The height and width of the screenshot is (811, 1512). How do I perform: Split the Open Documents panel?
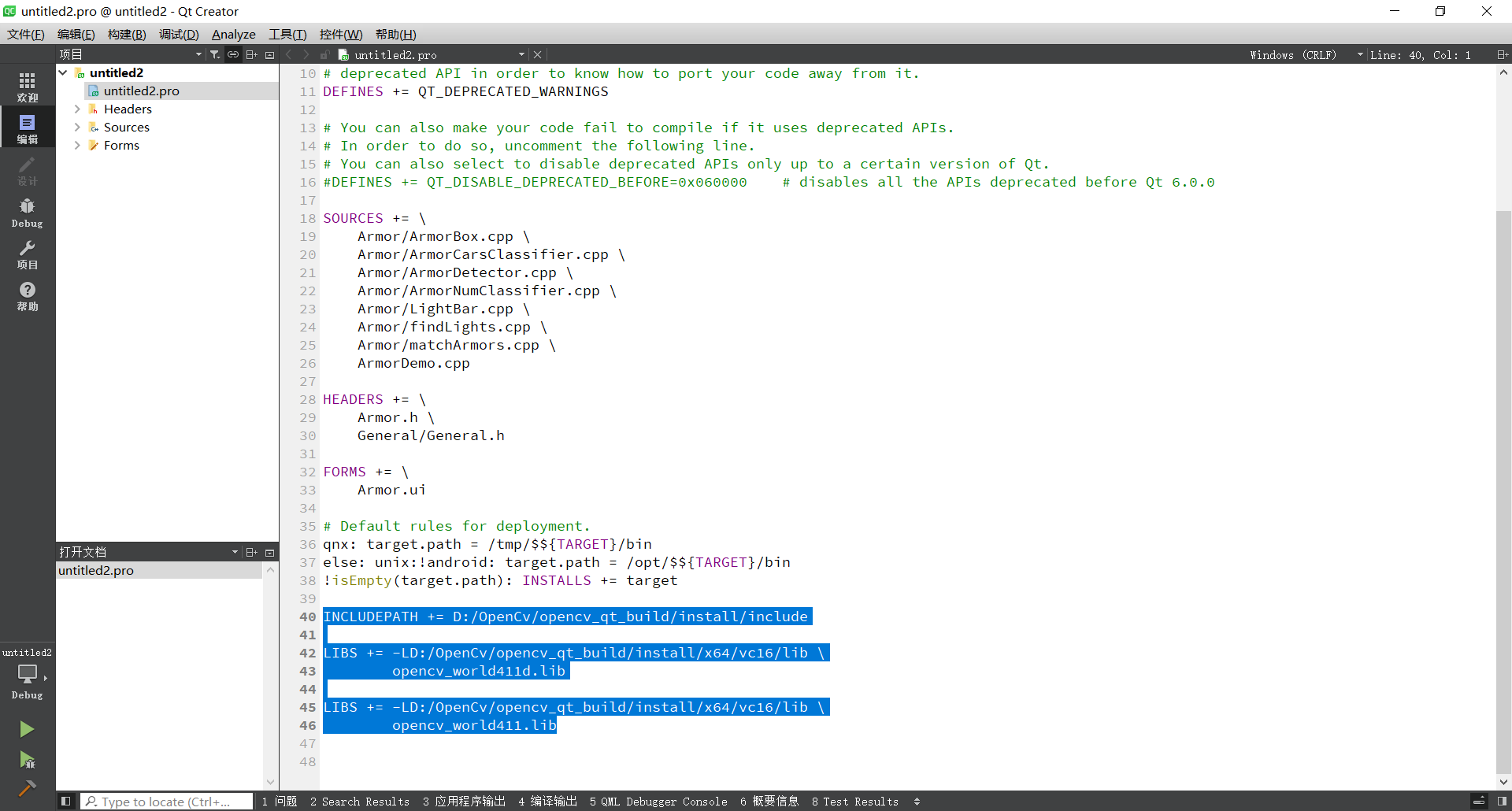tap(251, 552)
